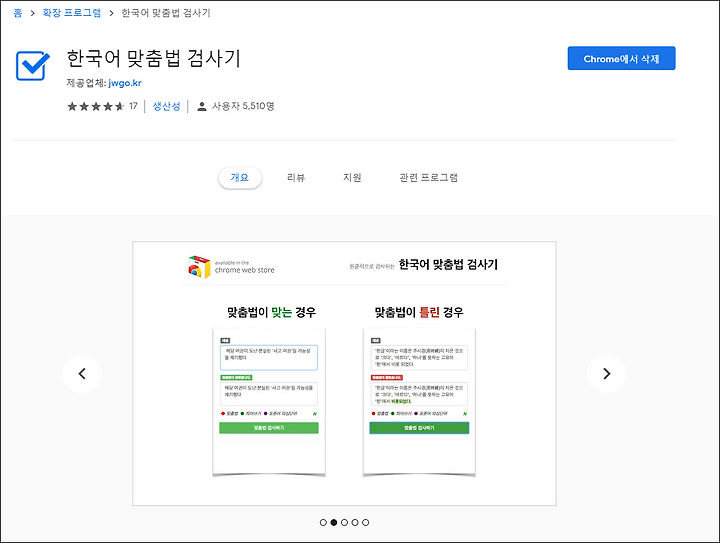Click the user count person icon
The height and width of the screenshot is (543, 720).
click(x=202, y=106)
